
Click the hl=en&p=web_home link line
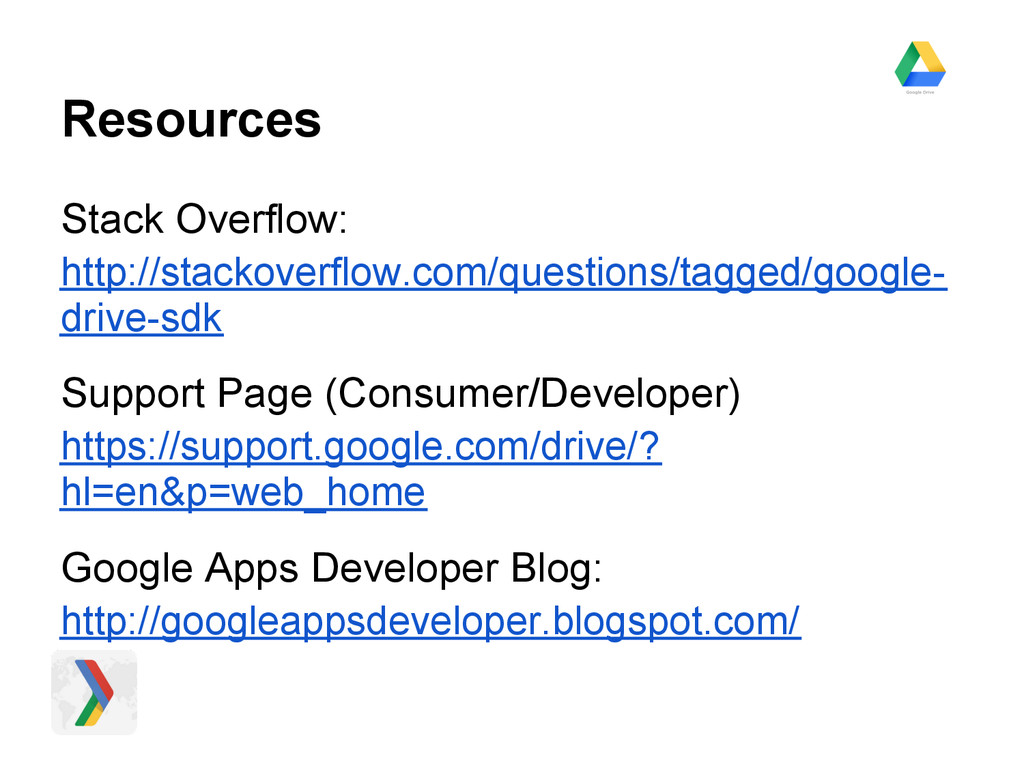pos(243,493)
